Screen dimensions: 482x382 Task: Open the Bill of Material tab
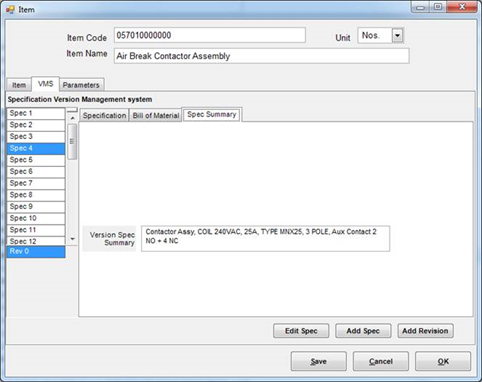156,116
